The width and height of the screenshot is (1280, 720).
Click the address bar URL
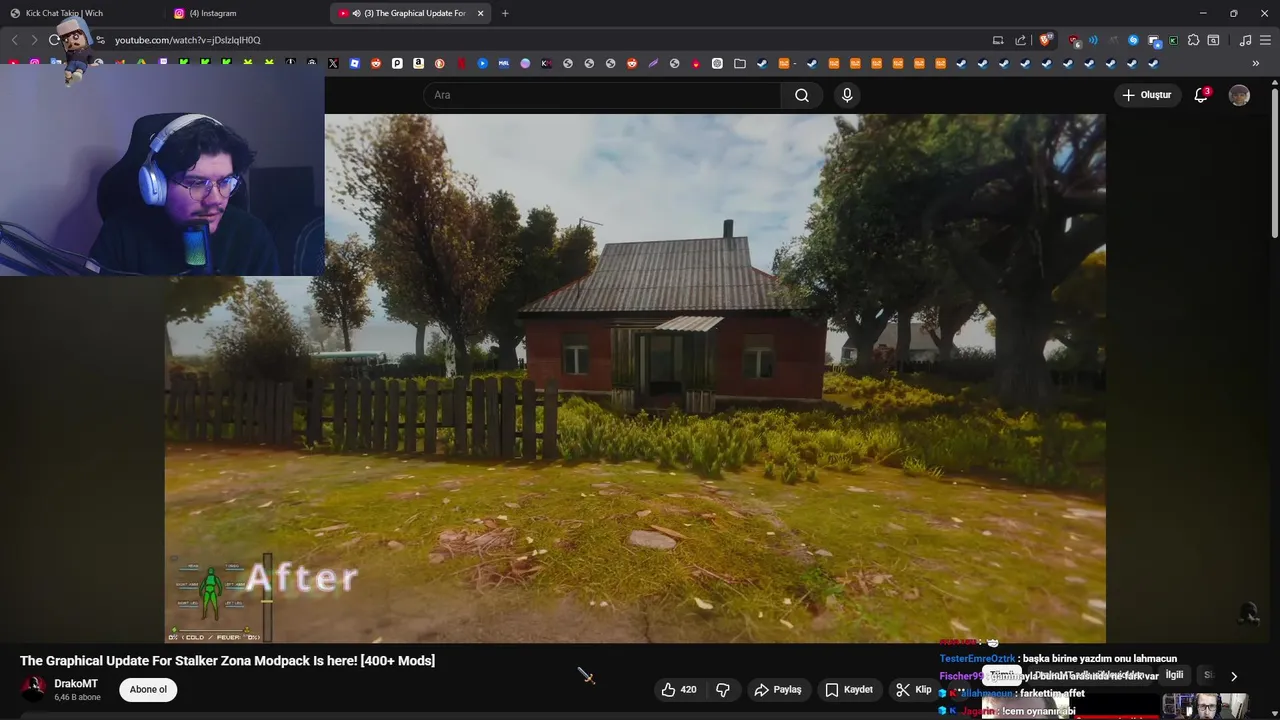[x=188, y=40]
